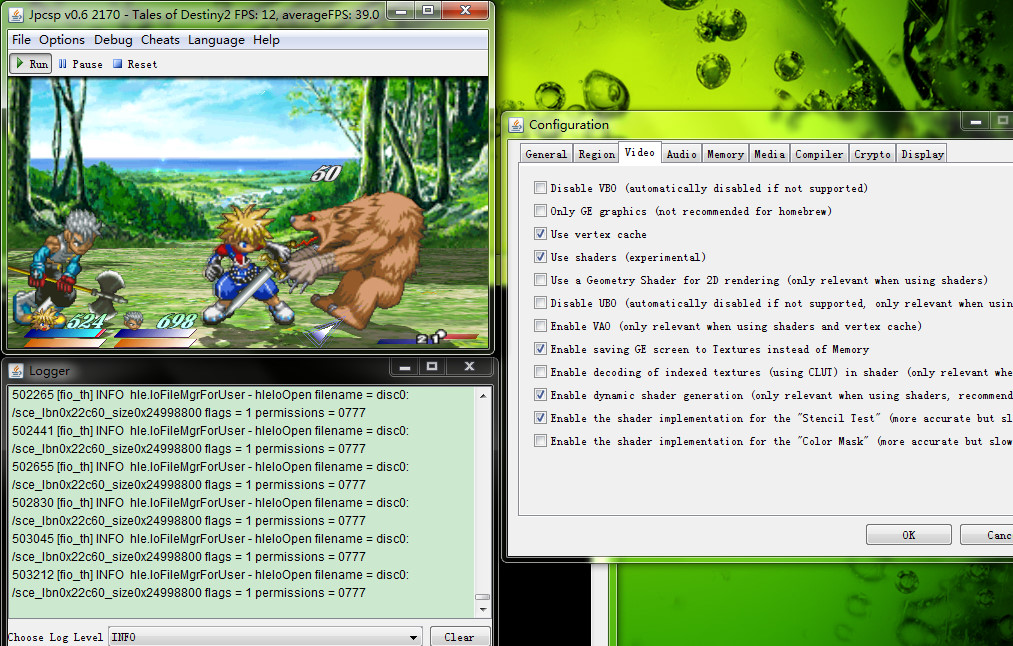Viewport: 1013px width, 646px height.
Task: Open the Help menu
Action: [x=266, y=40]
